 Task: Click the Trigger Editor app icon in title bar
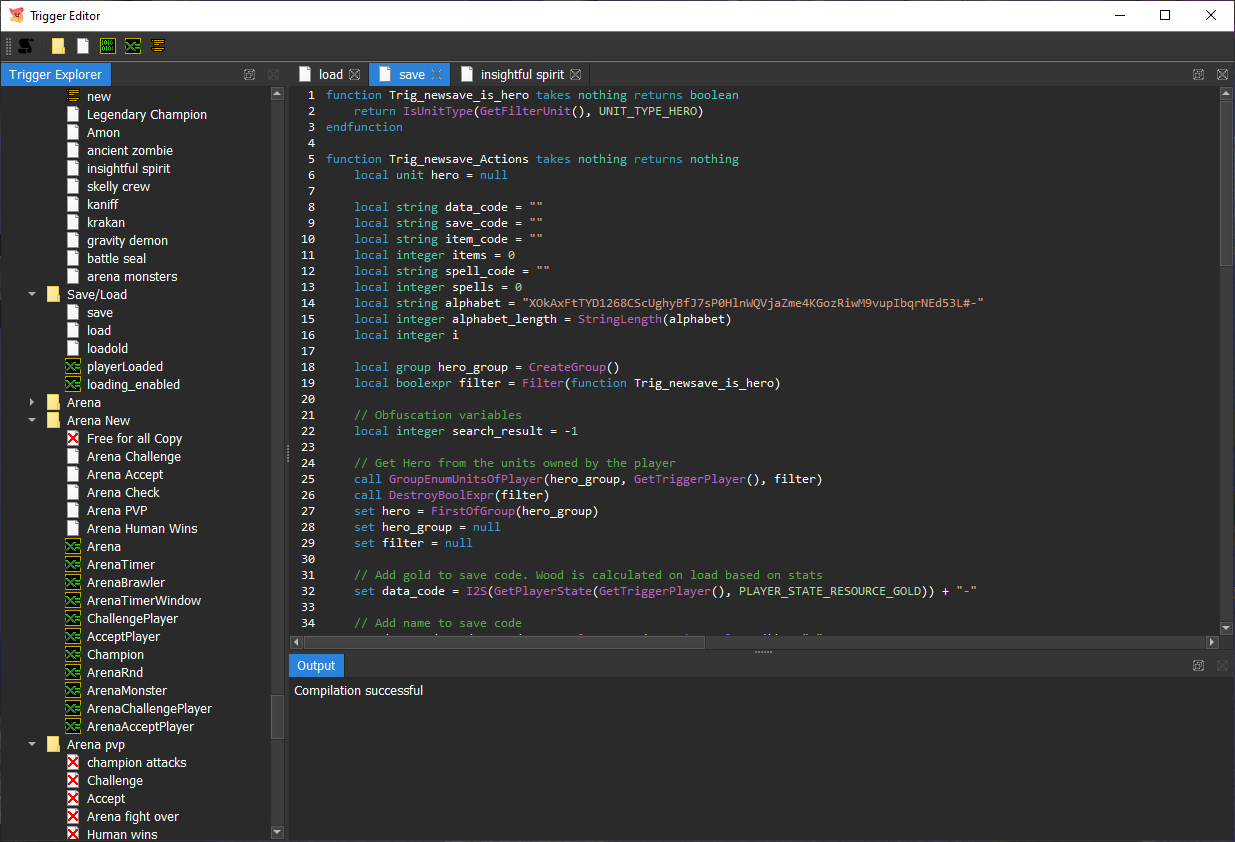(x=16, y=16)
